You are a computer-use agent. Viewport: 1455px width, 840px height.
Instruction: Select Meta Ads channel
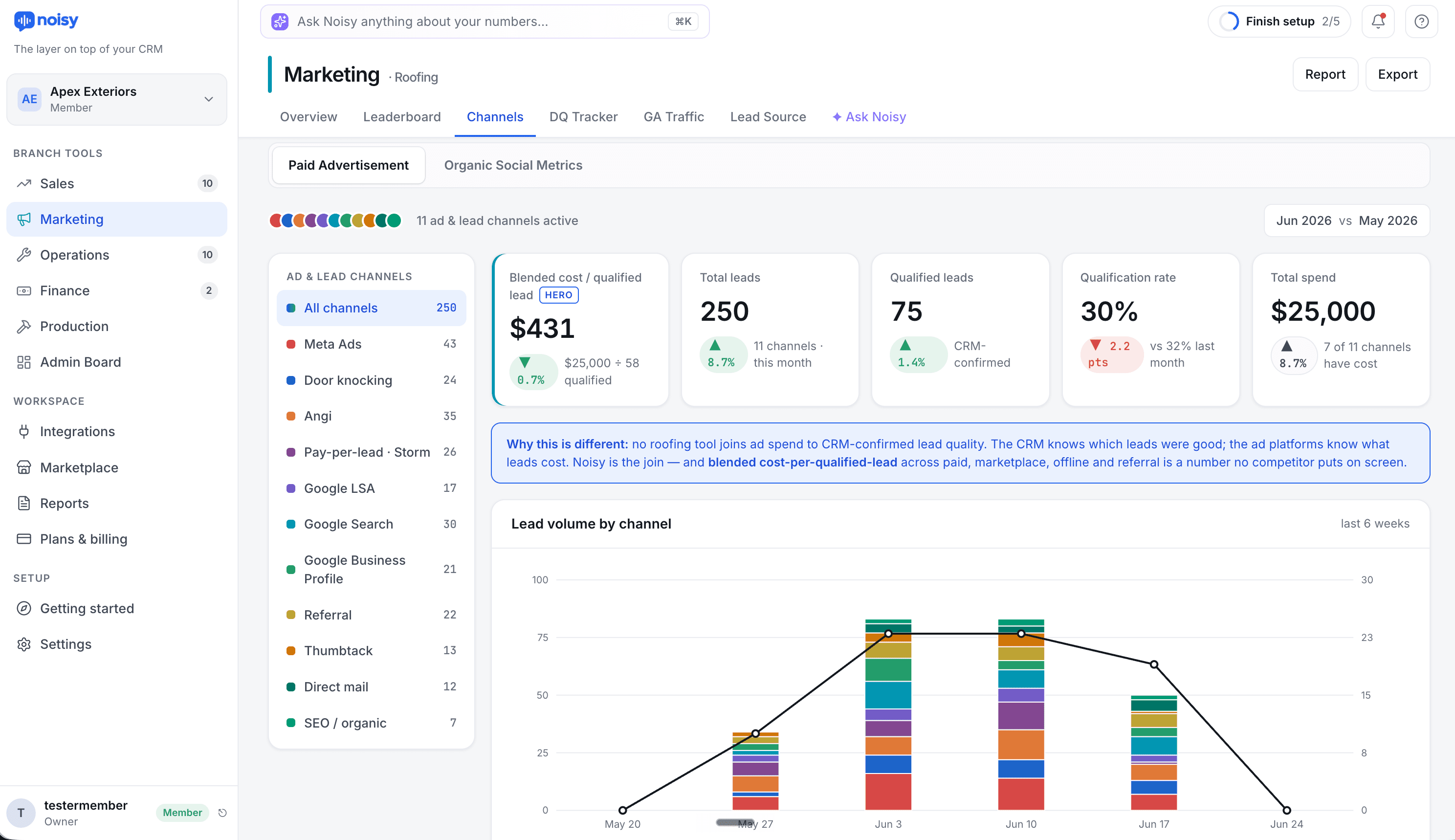coord(372,344)
